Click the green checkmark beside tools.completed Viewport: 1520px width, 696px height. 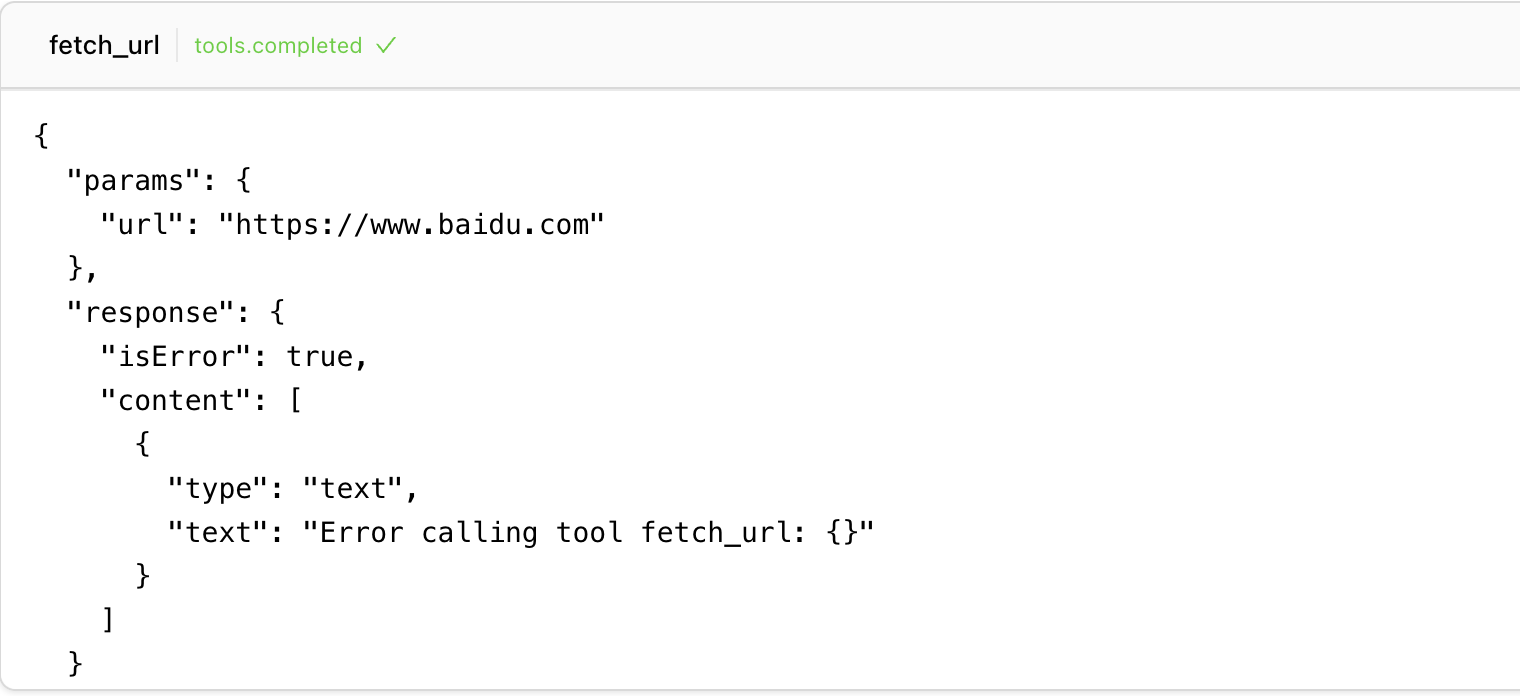(386, 46)
